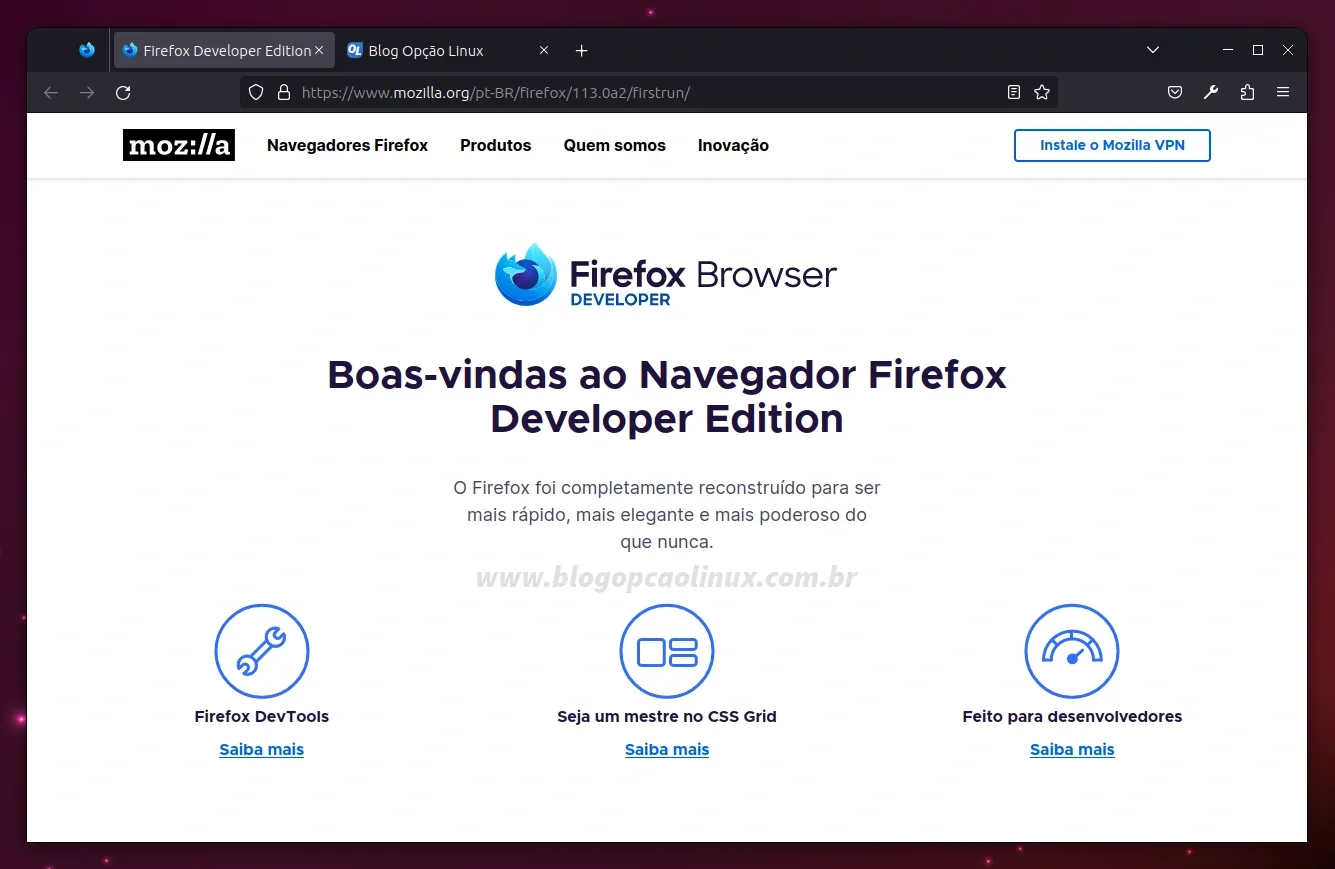Open Saiba mais under Feito para desenvolvedores

tap(1072, 749)
